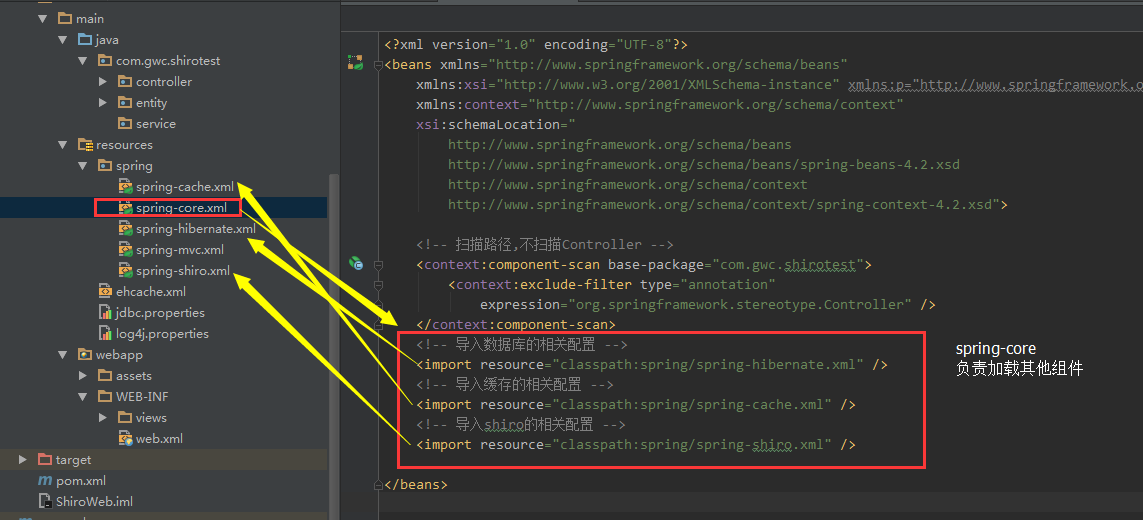Click the web.xml file icon
This screenshot has height=520, width=1143.
[125, 439]
